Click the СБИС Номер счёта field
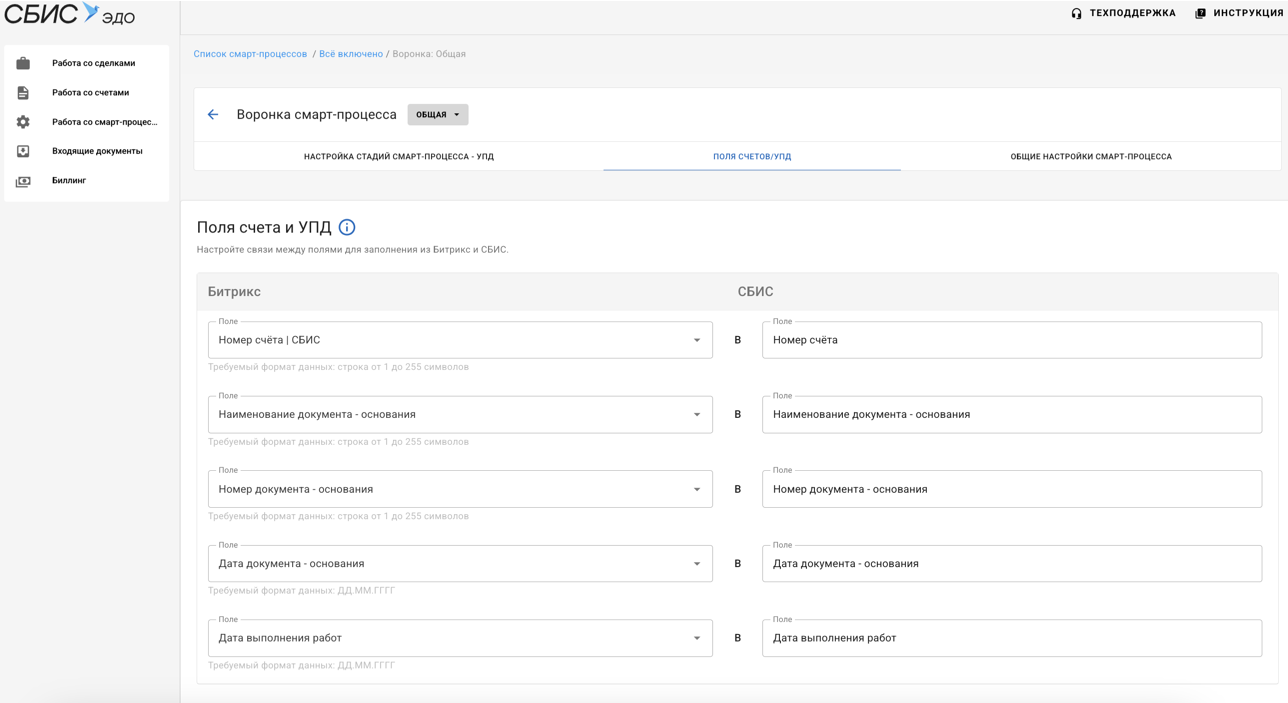The width and height of the screenshot is (1288, 703). (1011, 340)
